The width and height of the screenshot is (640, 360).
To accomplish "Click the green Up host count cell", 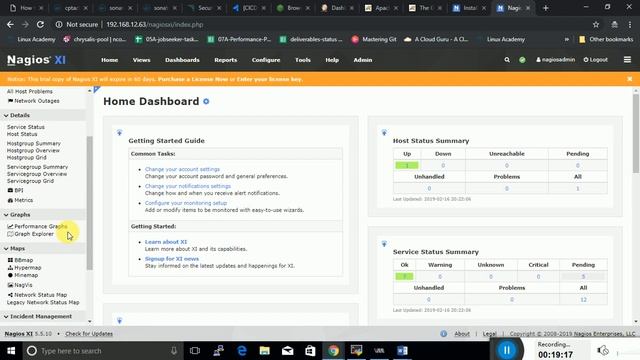I will click(407, 165).
